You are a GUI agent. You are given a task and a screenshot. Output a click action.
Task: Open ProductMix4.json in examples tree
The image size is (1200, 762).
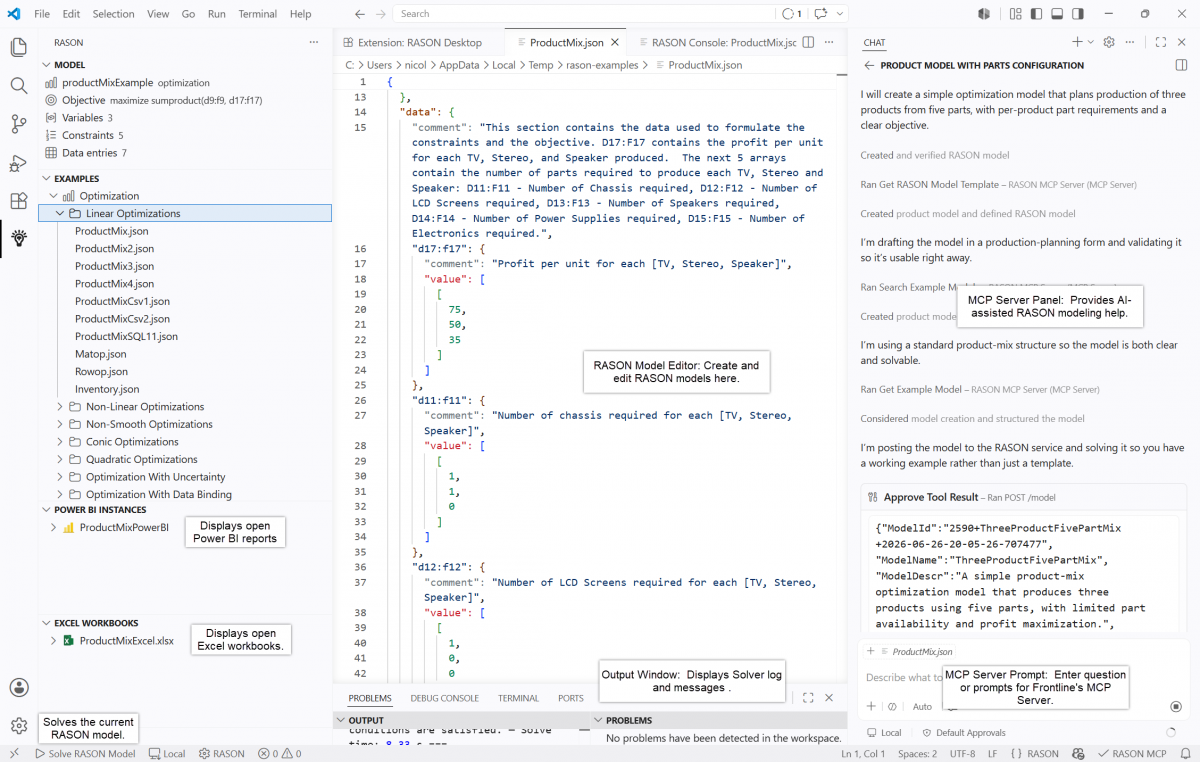(114, 284)
